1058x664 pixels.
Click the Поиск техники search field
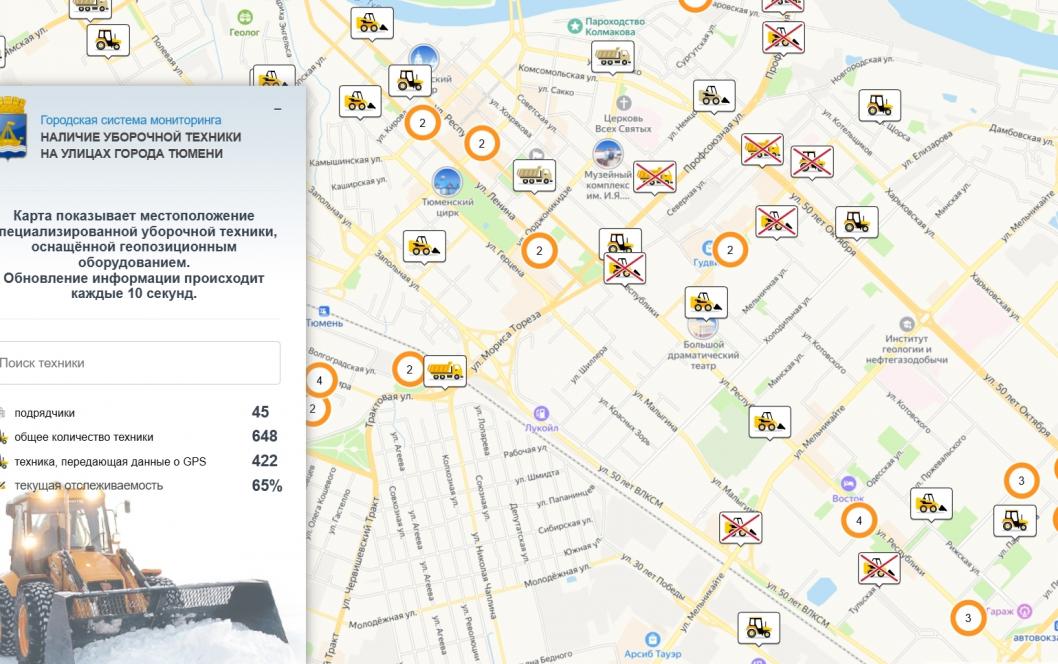pyautogui.click(x=138, y=363)
